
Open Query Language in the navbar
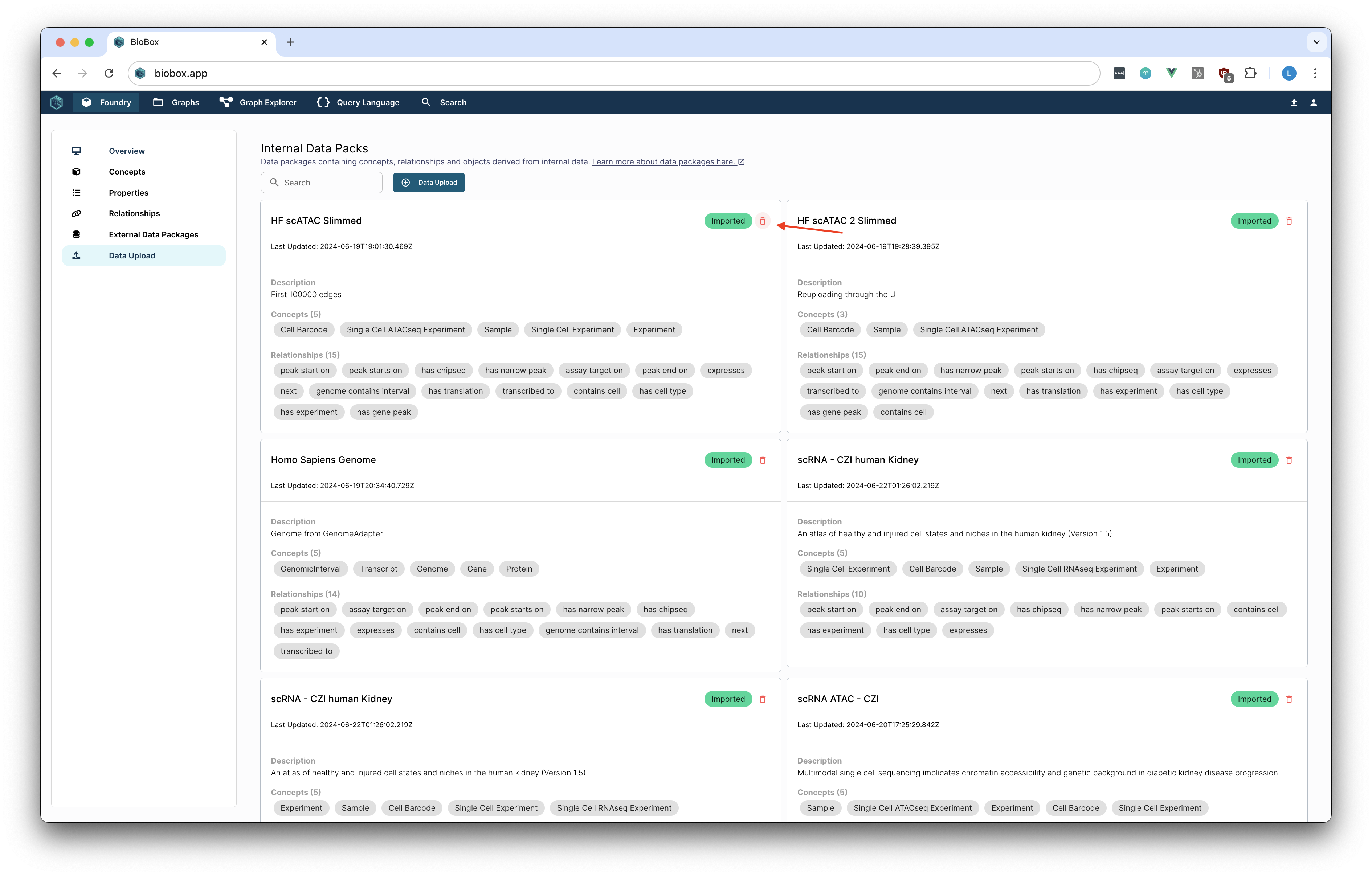pyautogui.click(x=358, y=103)
